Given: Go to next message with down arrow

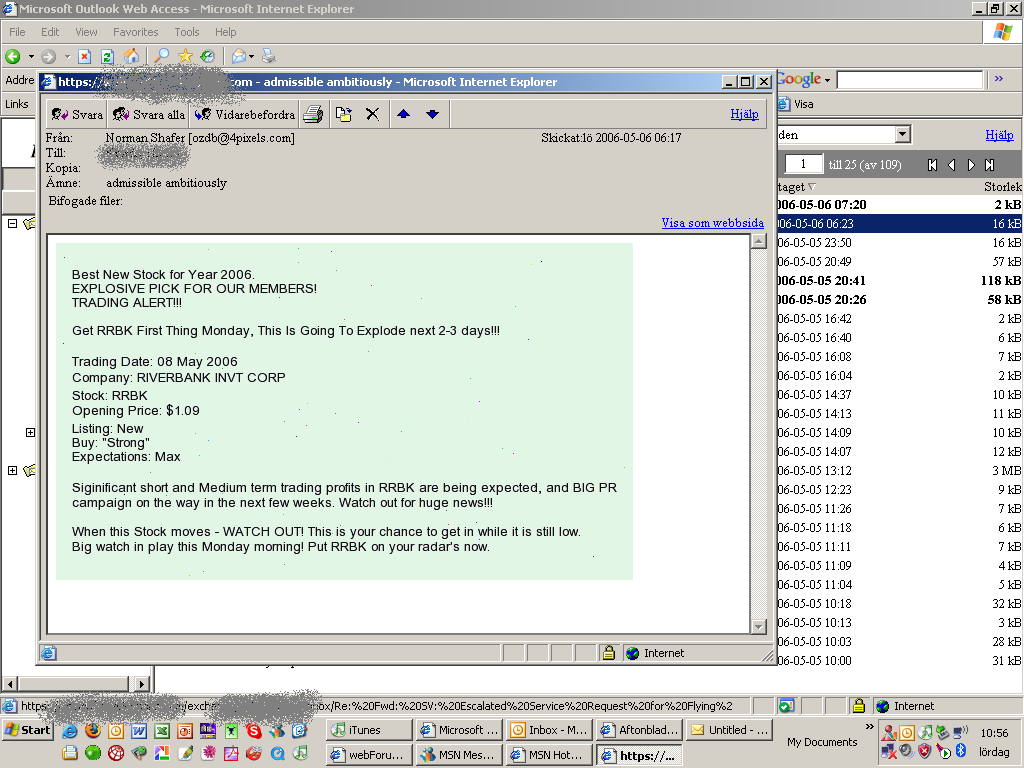Looking at the screenshot, I should coord(432,114).
